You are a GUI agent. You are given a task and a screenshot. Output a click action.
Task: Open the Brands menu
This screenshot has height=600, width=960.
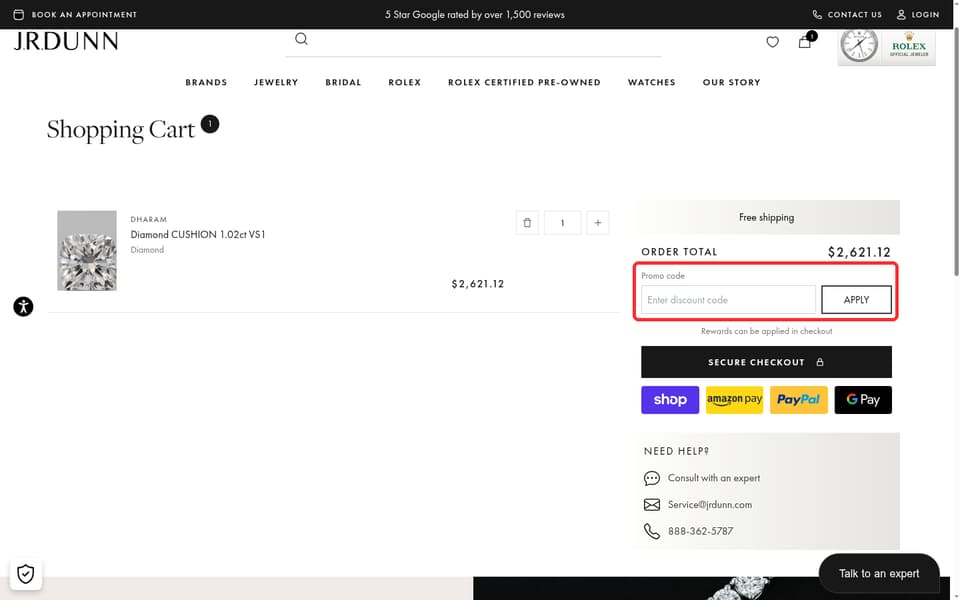[x=206, y=82]
